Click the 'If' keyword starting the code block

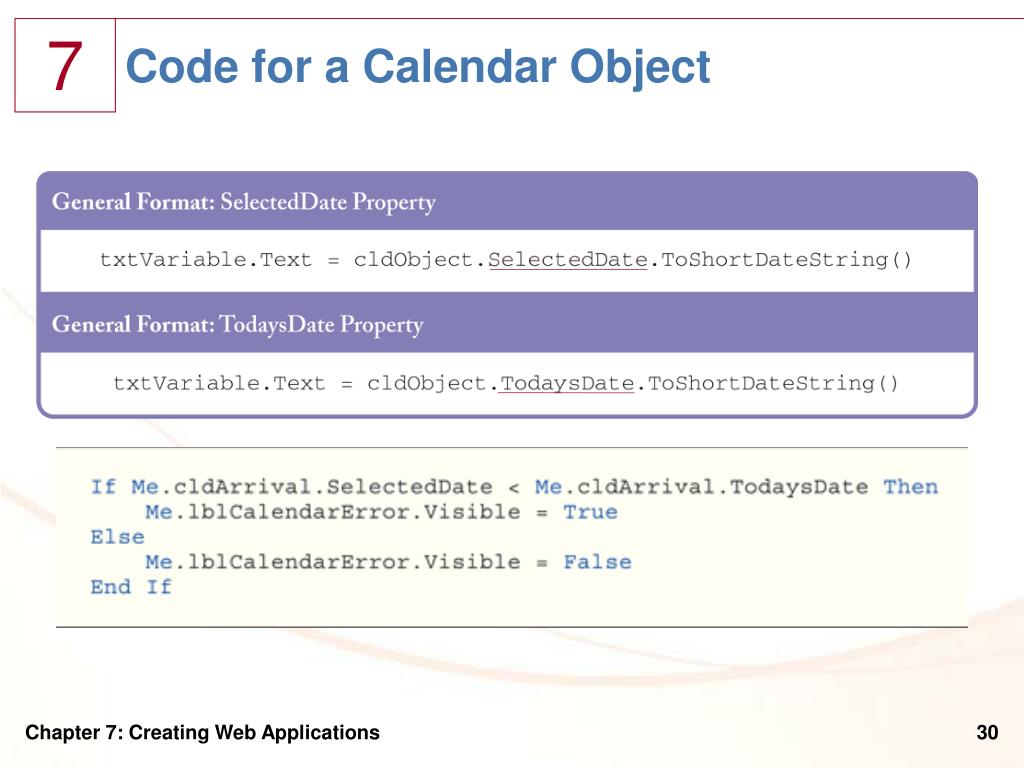pyautogui.click(x=103, y=487)
